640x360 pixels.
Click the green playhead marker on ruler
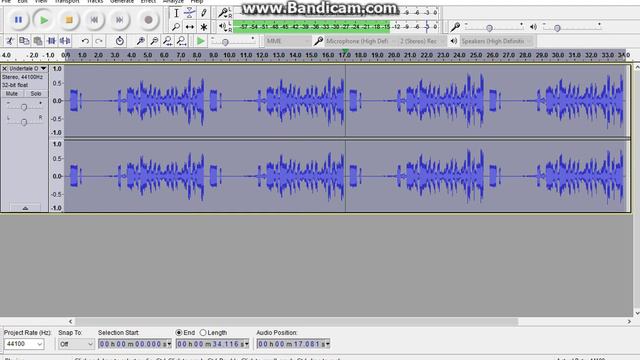point(345,52)
